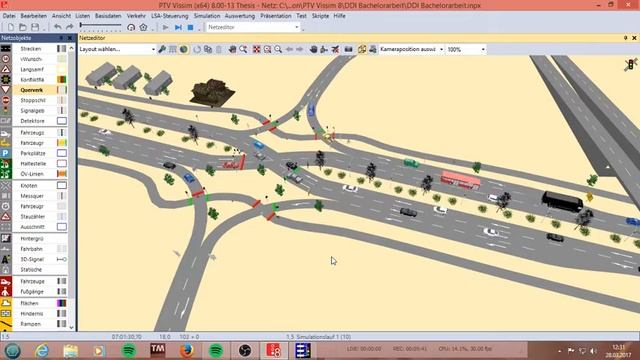Viewport: 640px width, 360px height.
Task: Copy selection icon in editor toolbar
Action: 208,49
